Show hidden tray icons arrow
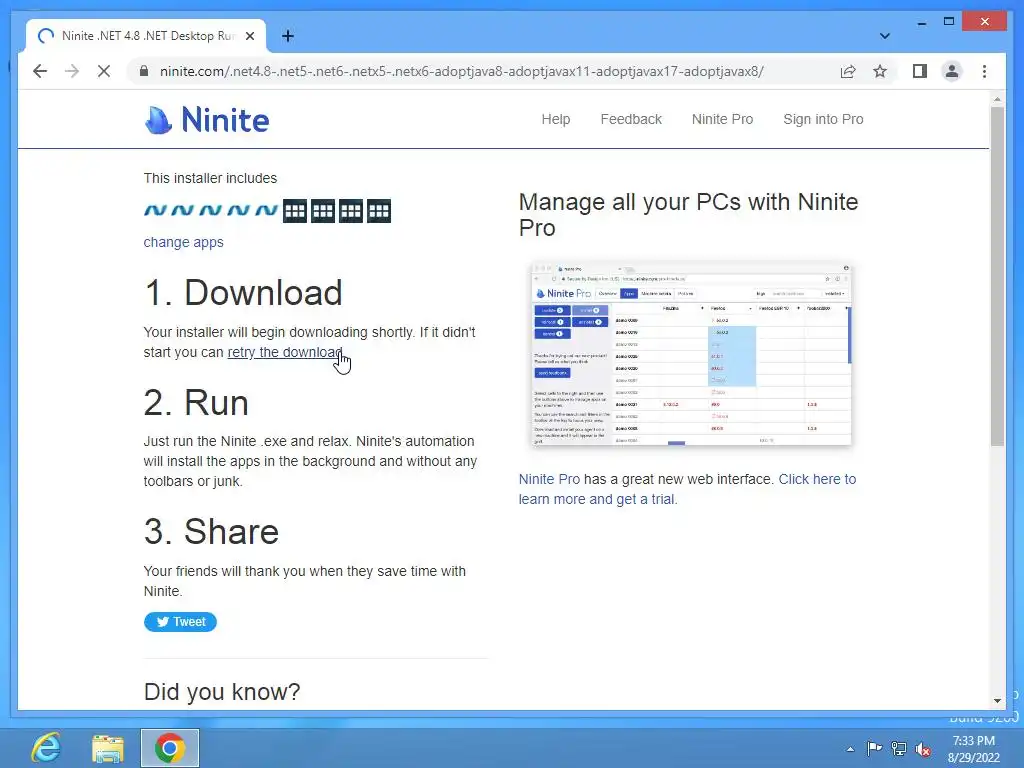The width and height of the screenshot is (1024, 768). point(850,749)
